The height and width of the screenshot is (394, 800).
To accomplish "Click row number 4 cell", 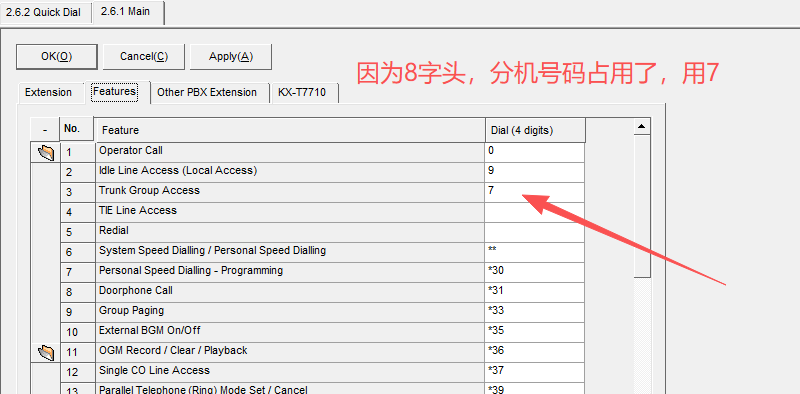I will click(78, 212).
